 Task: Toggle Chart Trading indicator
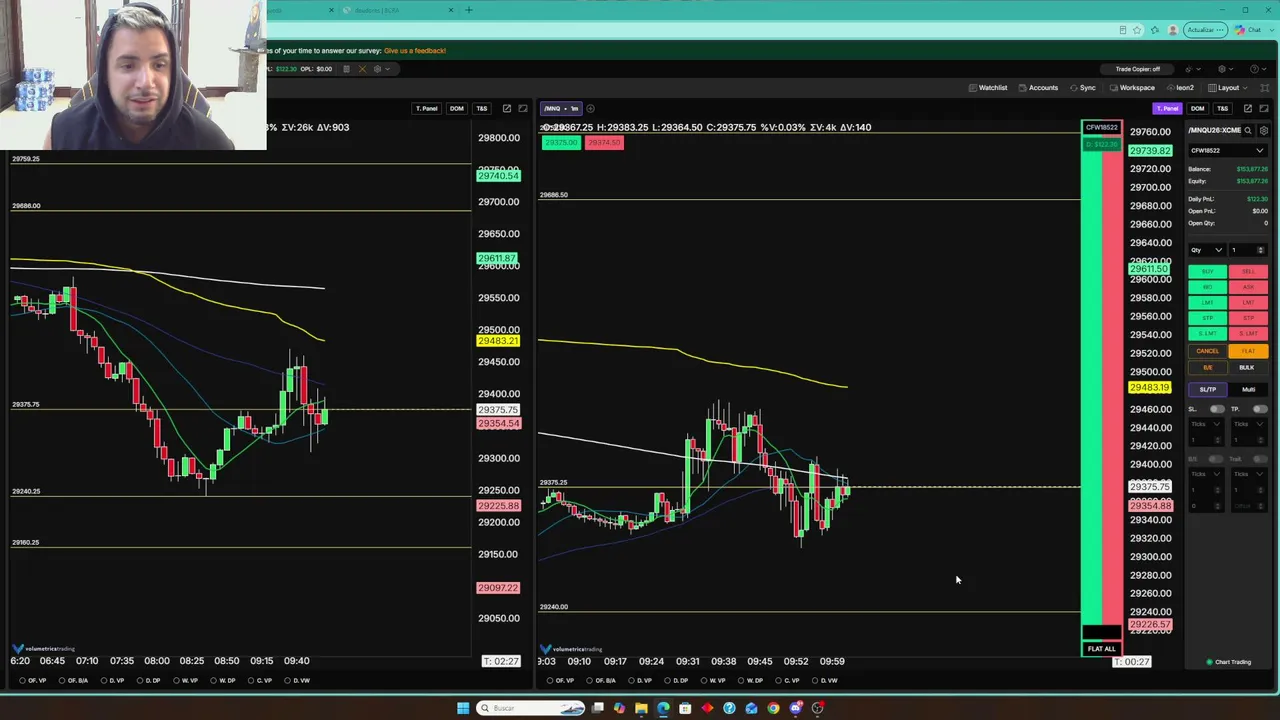1229,662
